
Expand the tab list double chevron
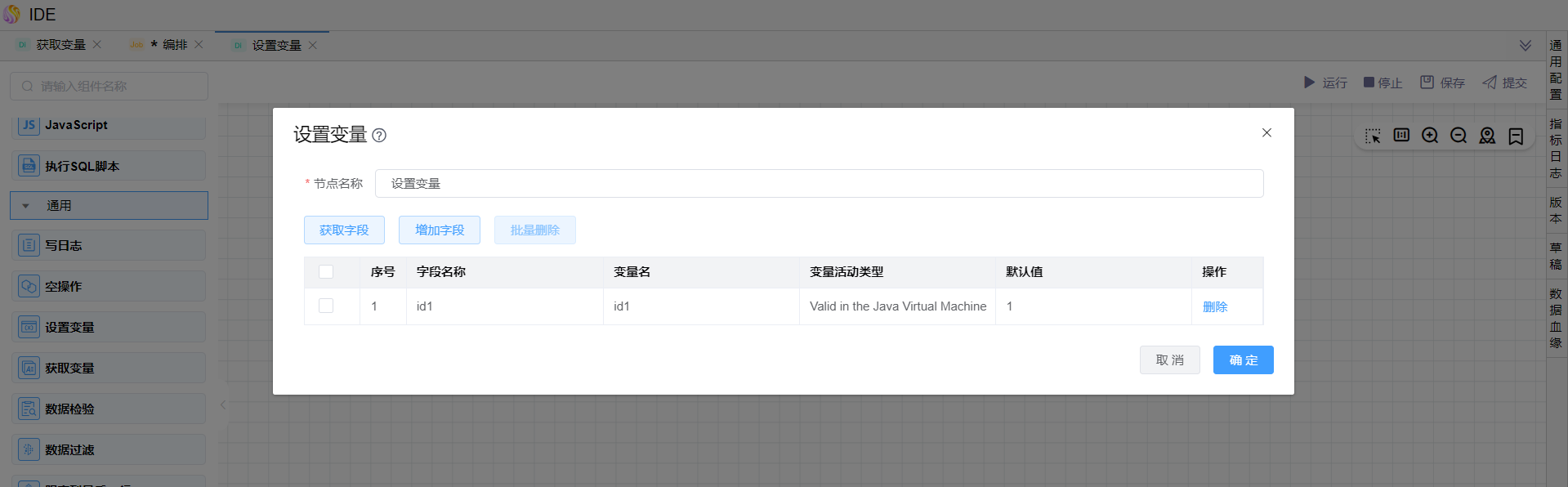[x=1525, y=45]
